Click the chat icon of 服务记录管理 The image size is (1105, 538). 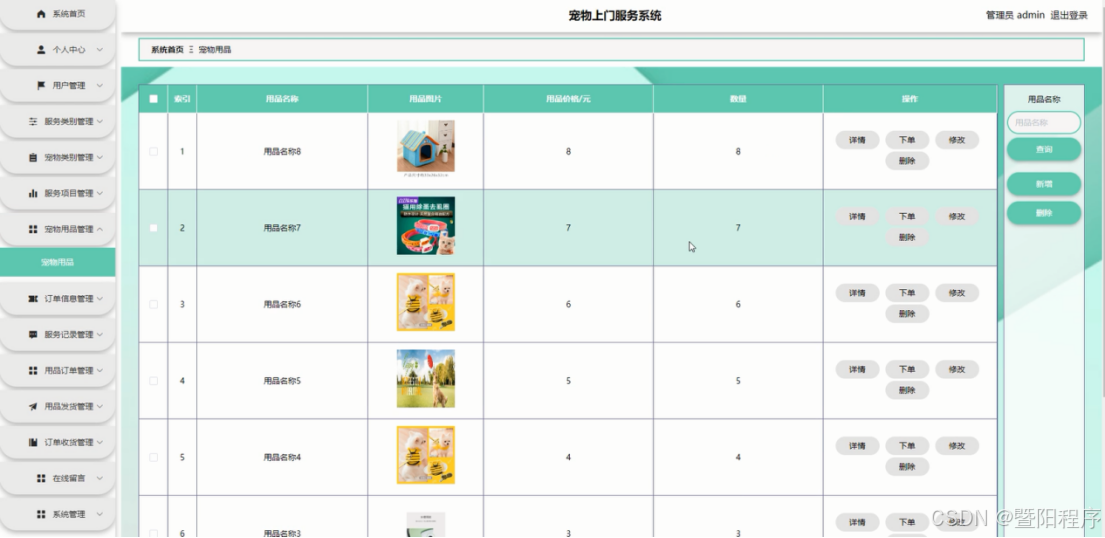click(32, 335)
